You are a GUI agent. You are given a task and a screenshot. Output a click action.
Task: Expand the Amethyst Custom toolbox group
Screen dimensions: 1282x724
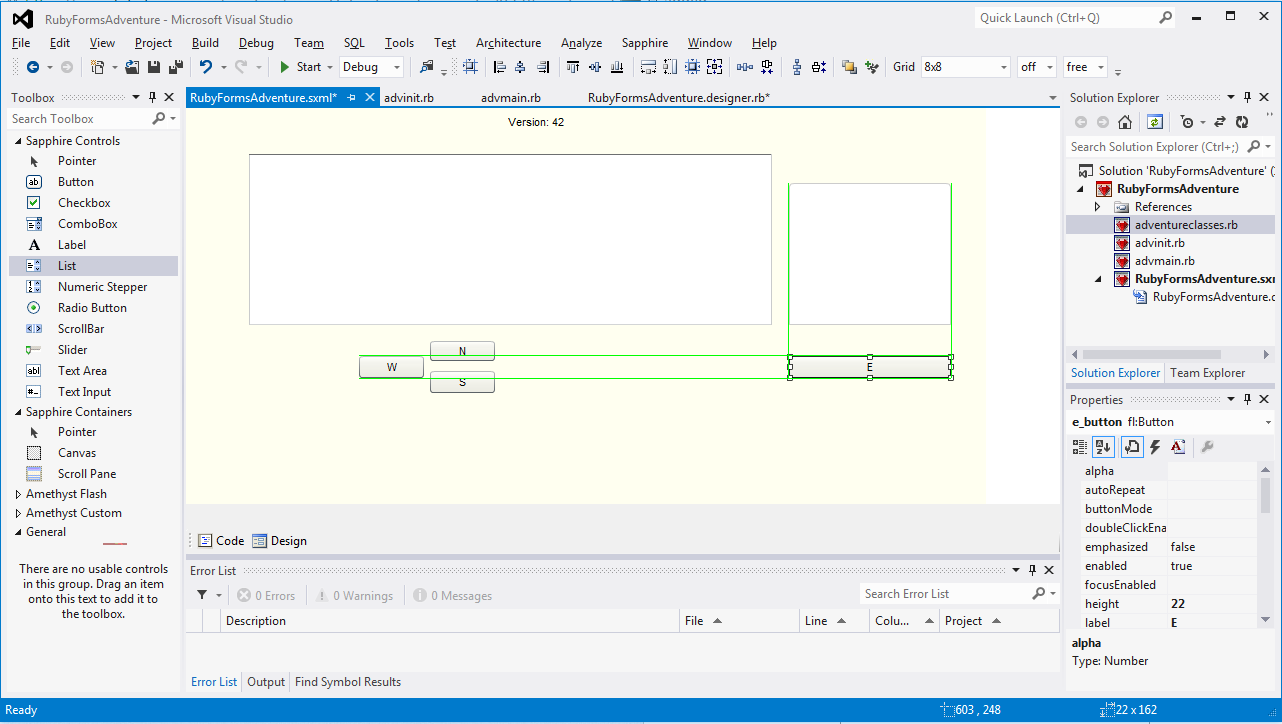pyautogui.click(x=18, y=513)
